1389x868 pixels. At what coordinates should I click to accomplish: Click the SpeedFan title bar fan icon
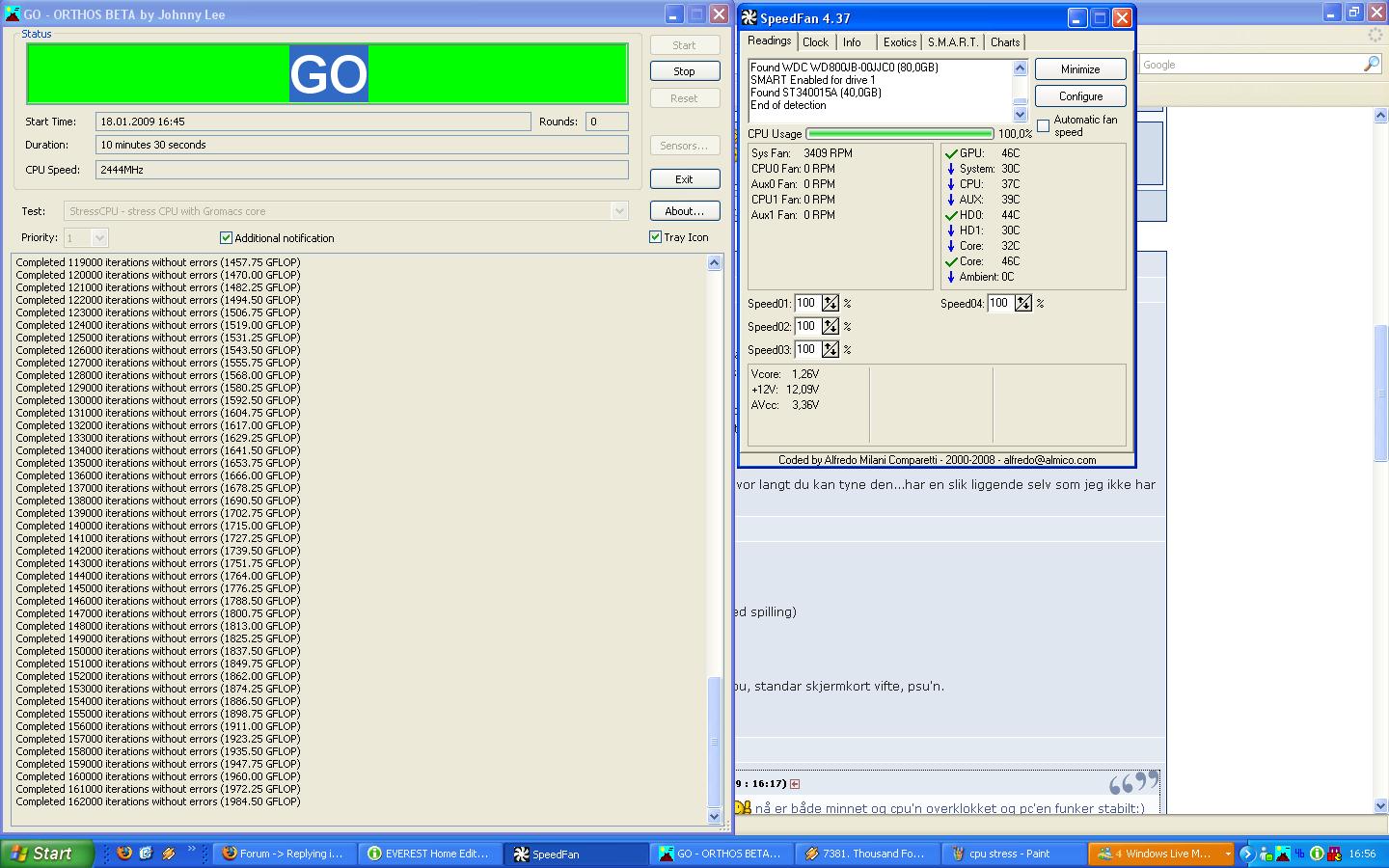pos(749,18)
